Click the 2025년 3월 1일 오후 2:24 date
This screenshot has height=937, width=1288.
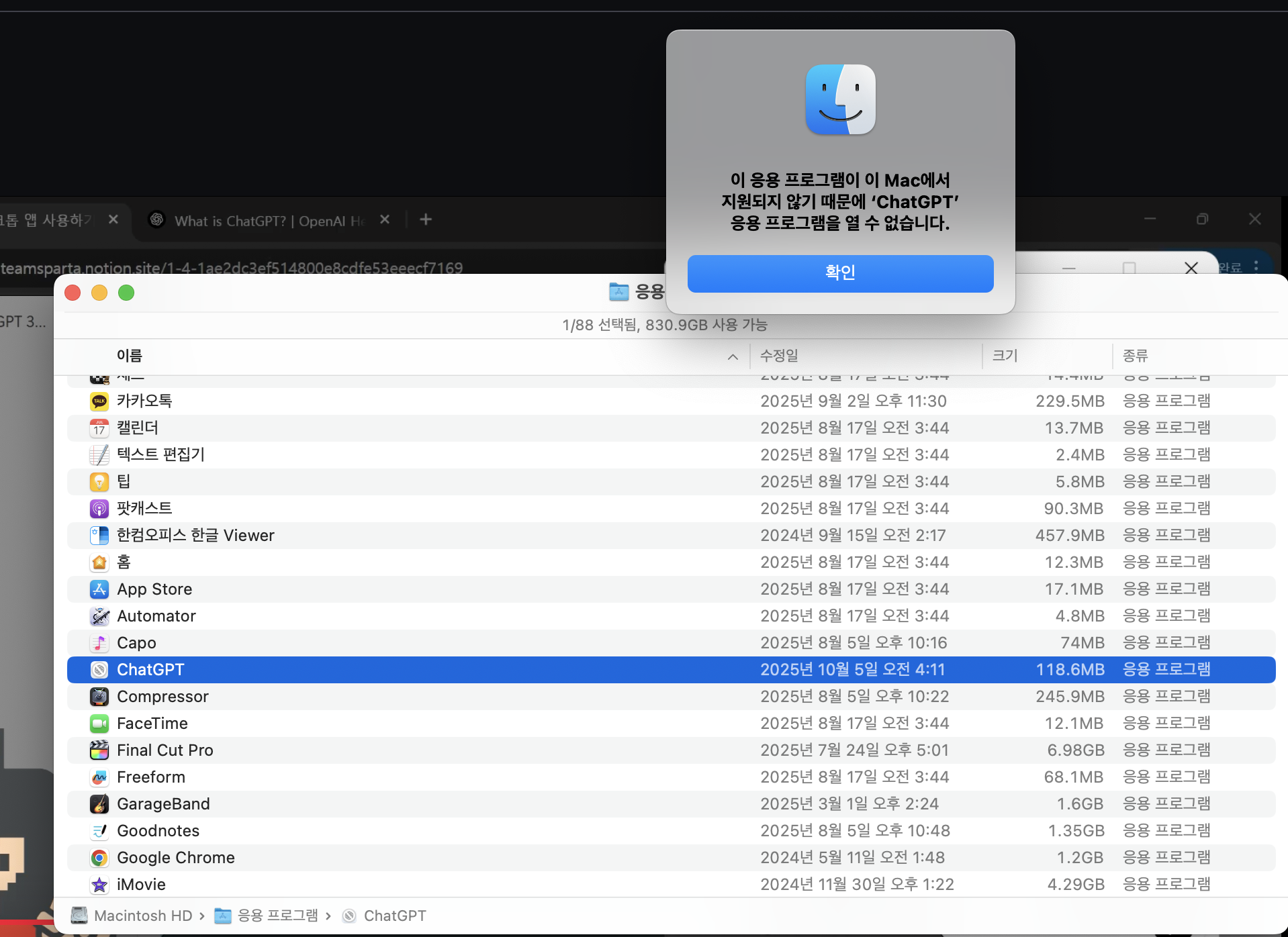pos(849,804)
